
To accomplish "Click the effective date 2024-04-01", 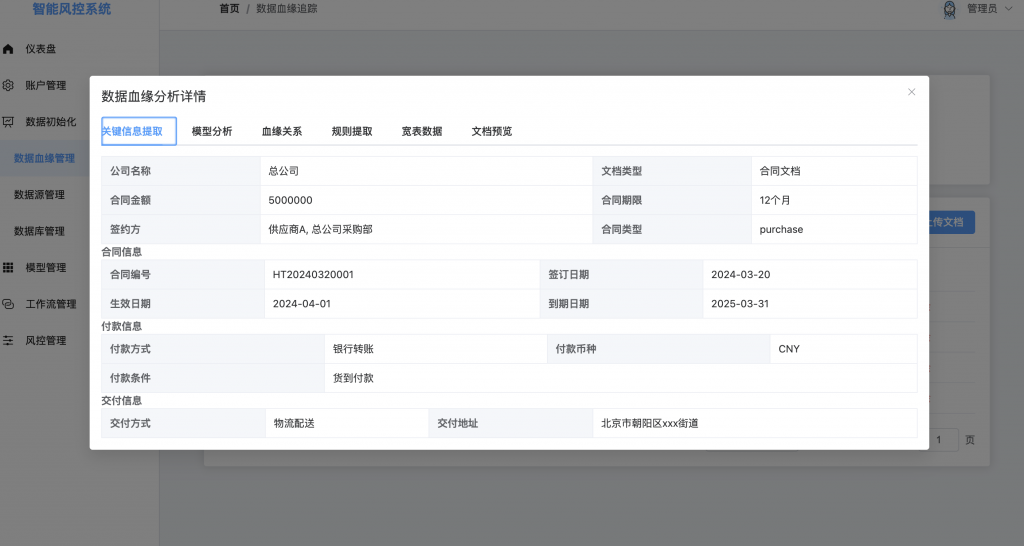I will (302, 304).
